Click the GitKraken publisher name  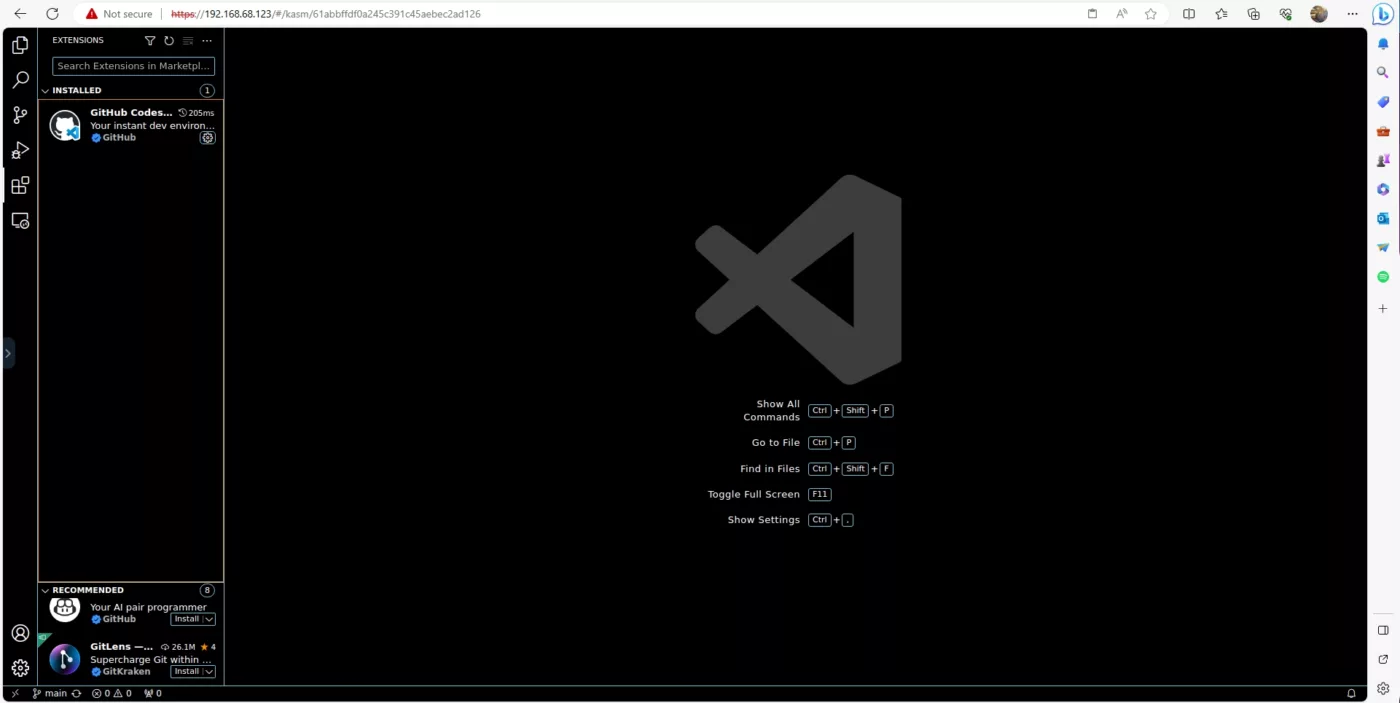(126, 671)
